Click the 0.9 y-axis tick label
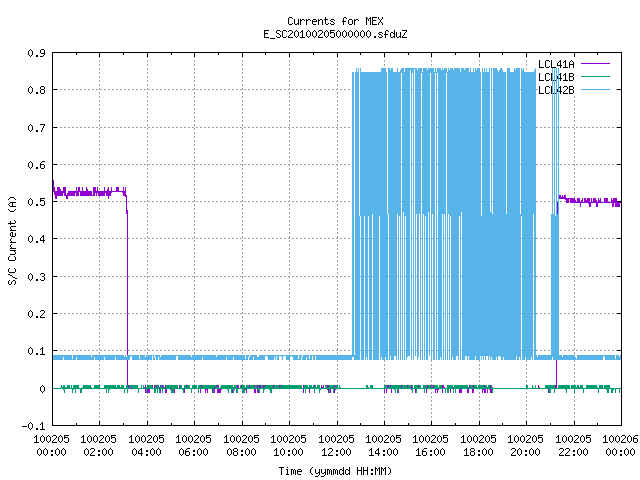 (36, 53)
